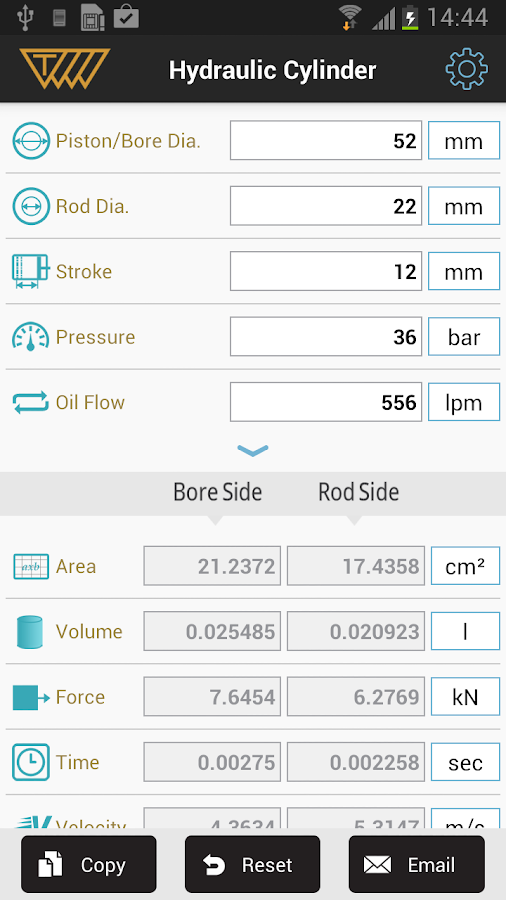Image resolution: width=506 pixels, height=900 pixels.
Task: Tap Bore Side time value 0.00275
Action: tap(212, 762)
